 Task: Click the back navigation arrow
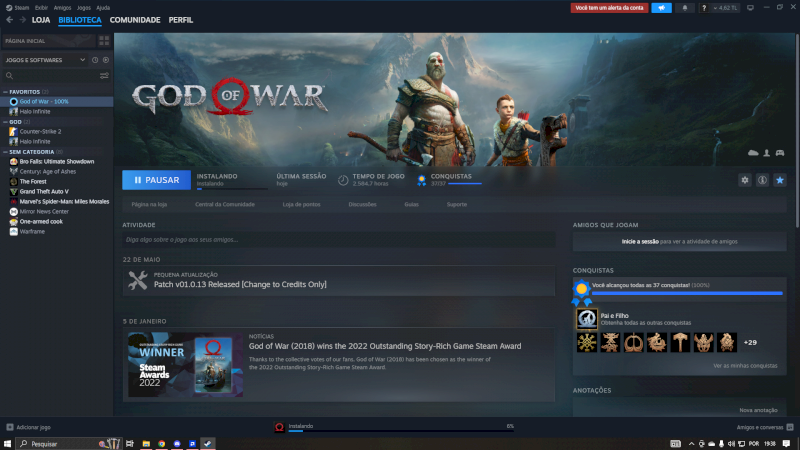pyautogui.click(x=9, y=20)
